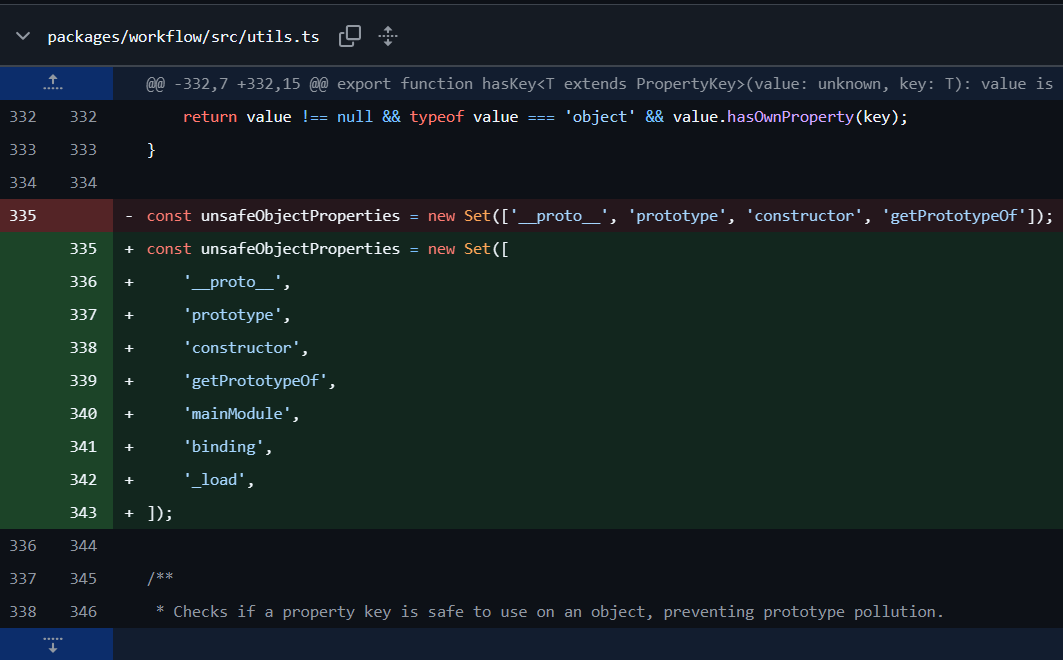
Task: Copy the utils.ts file path
Action: [x=350, y=37]
